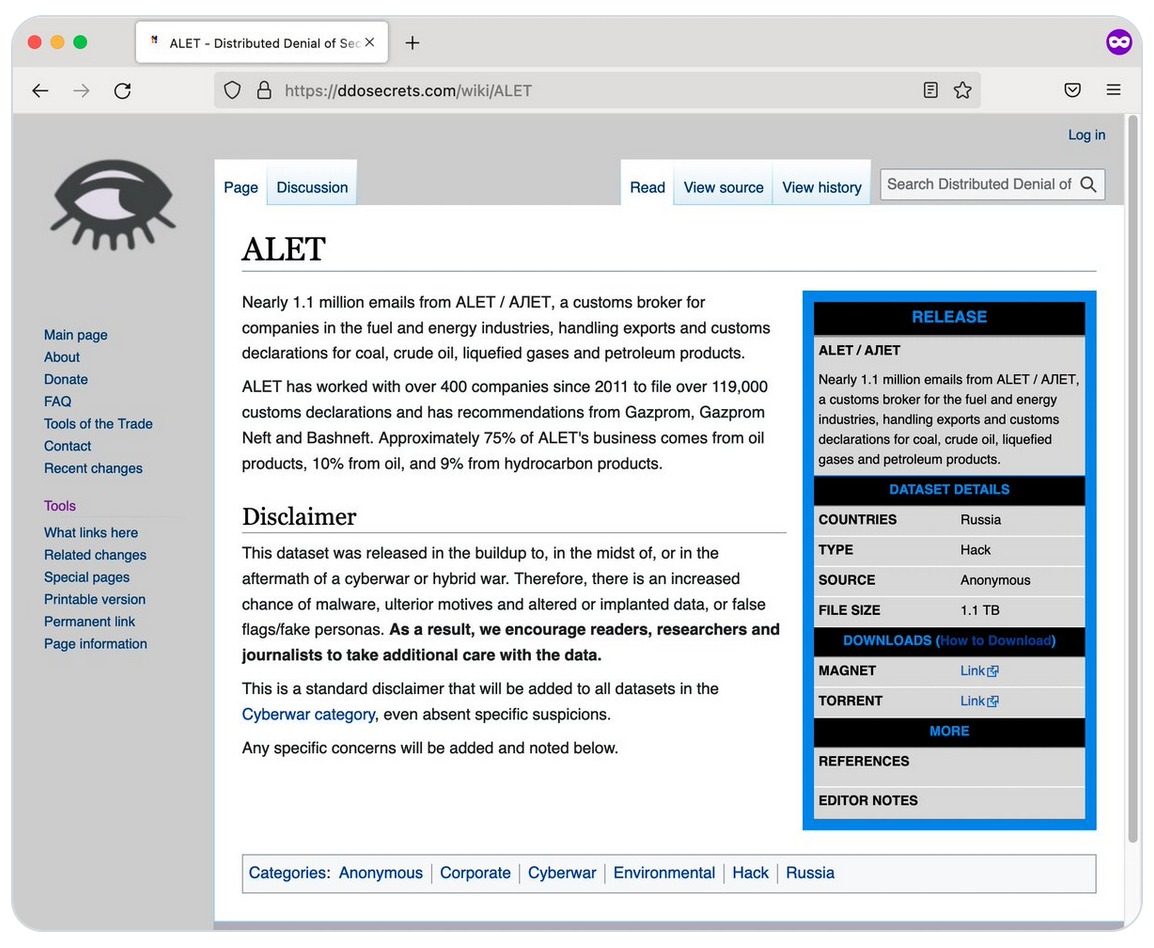Screen dimensions: 1154x948
Task: Click the Cyberwar category link in disclaimer
Action: (308, 714)
